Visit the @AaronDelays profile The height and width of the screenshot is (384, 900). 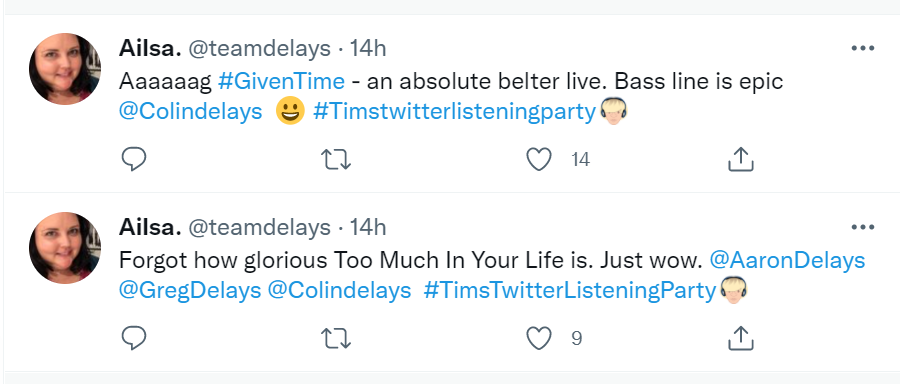(788, 261)
